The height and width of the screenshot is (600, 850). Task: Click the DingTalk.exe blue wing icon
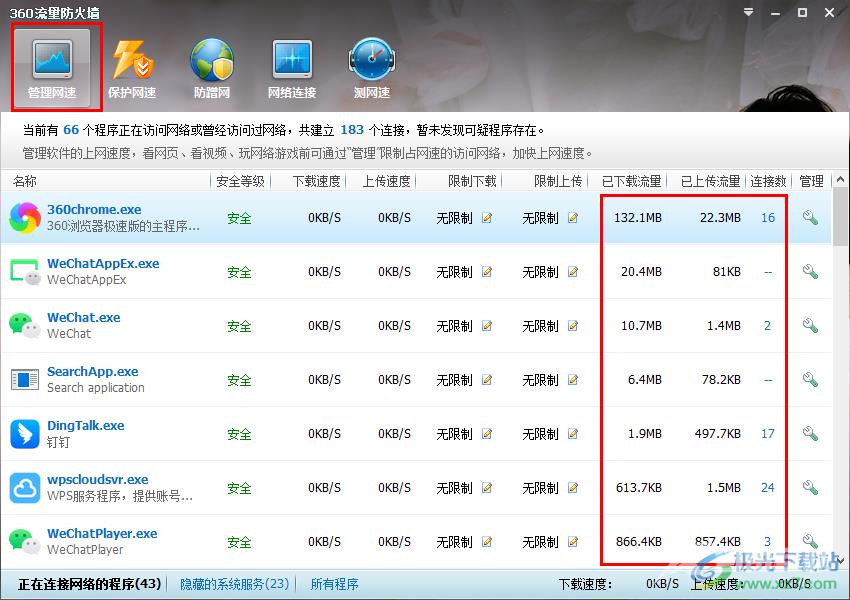[x=25, y=434]
